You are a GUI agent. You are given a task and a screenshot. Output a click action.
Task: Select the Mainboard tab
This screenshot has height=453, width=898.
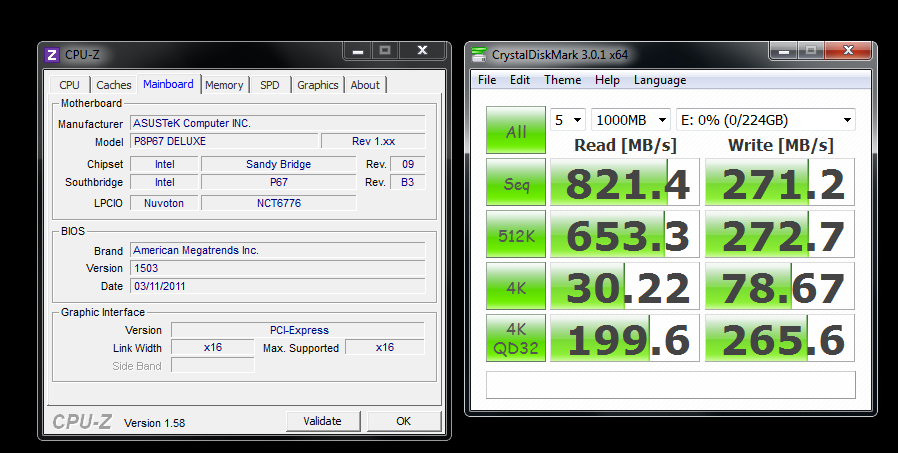tap(168, 84)
